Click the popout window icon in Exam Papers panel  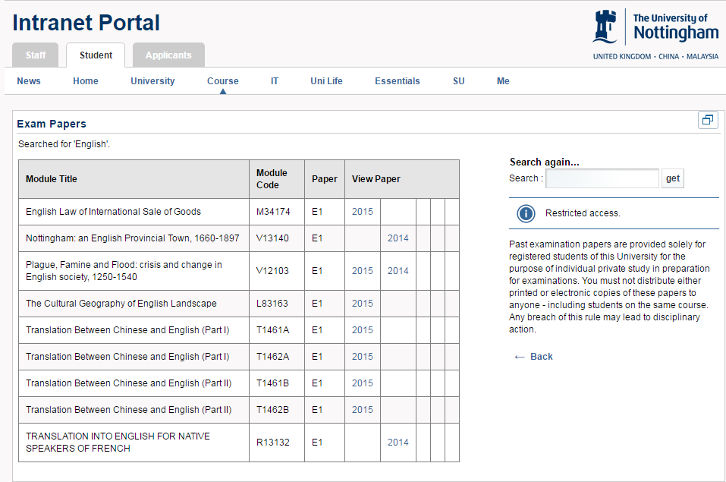coord(707,120)
